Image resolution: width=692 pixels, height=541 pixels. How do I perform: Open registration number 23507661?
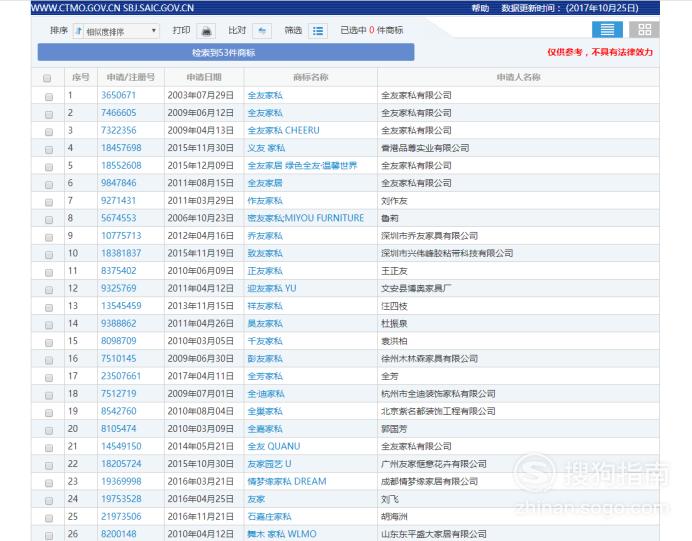coord(121,376)
